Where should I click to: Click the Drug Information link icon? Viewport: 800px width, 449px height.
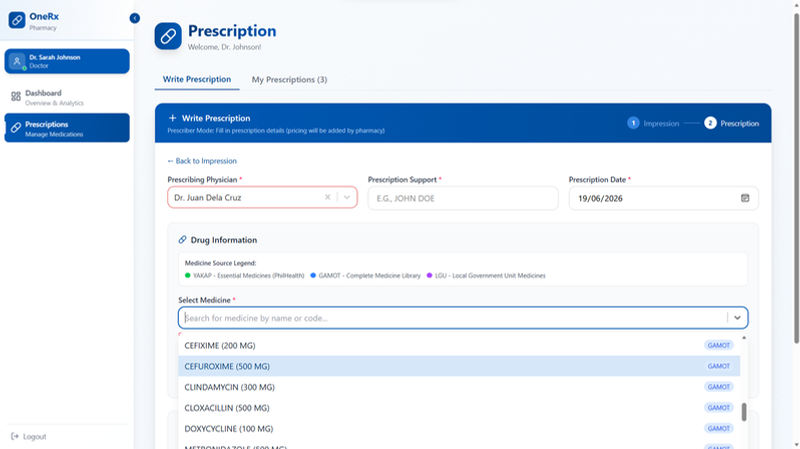[182, 240]
